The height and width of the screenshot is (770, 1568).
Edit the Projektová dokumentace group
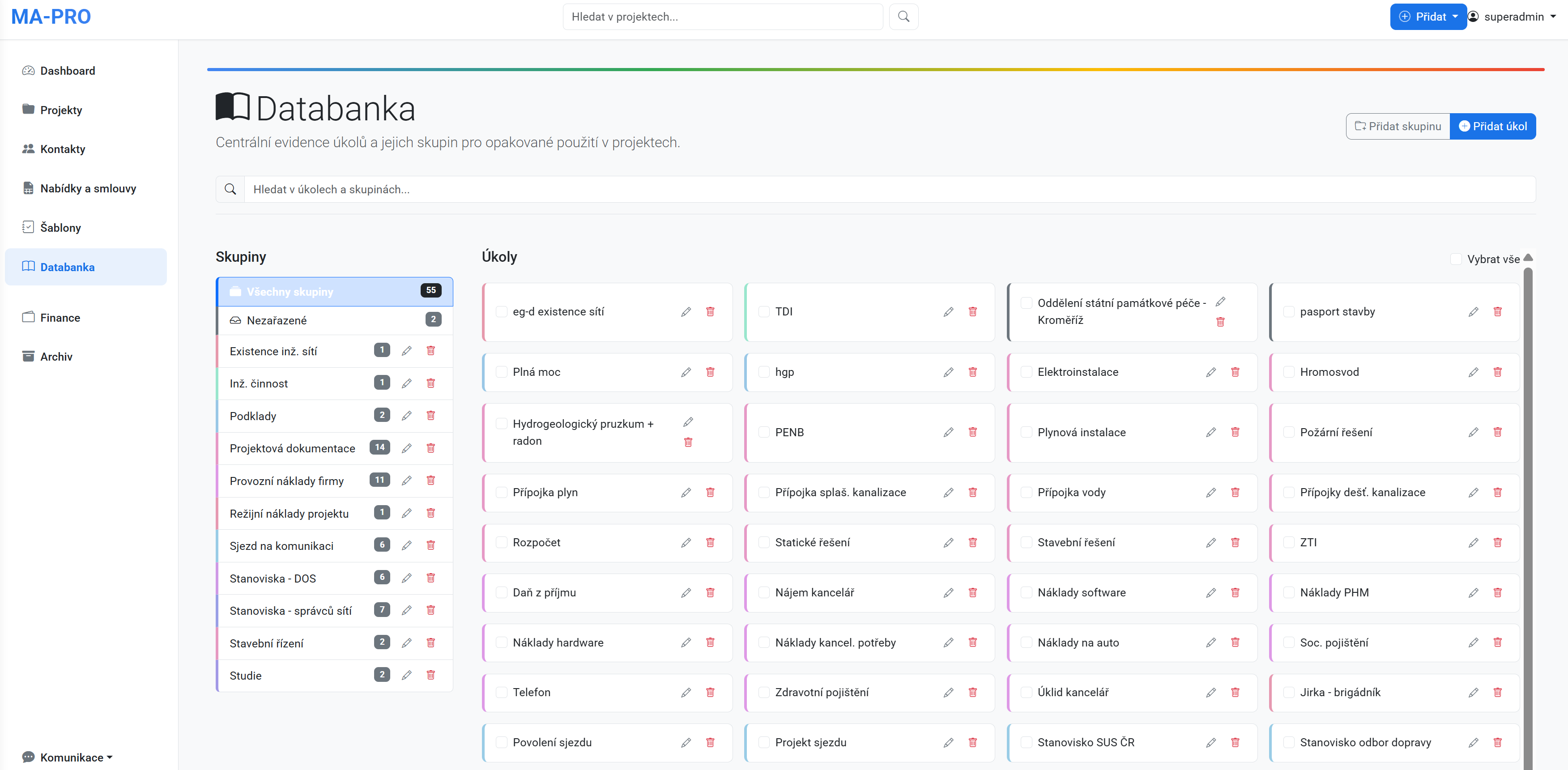[x=407, y=448]
